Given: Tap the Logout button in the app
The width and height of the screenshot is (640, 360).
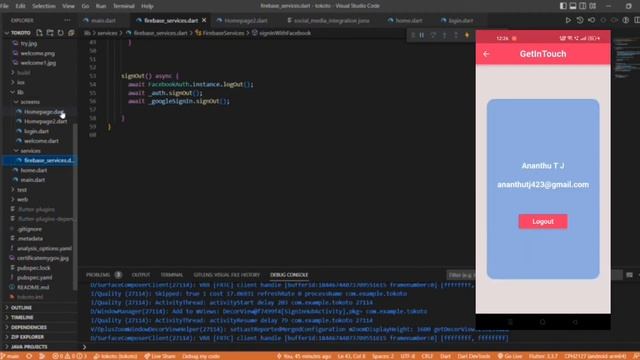Looking at the screenshot, I should [x=543, y=222].
